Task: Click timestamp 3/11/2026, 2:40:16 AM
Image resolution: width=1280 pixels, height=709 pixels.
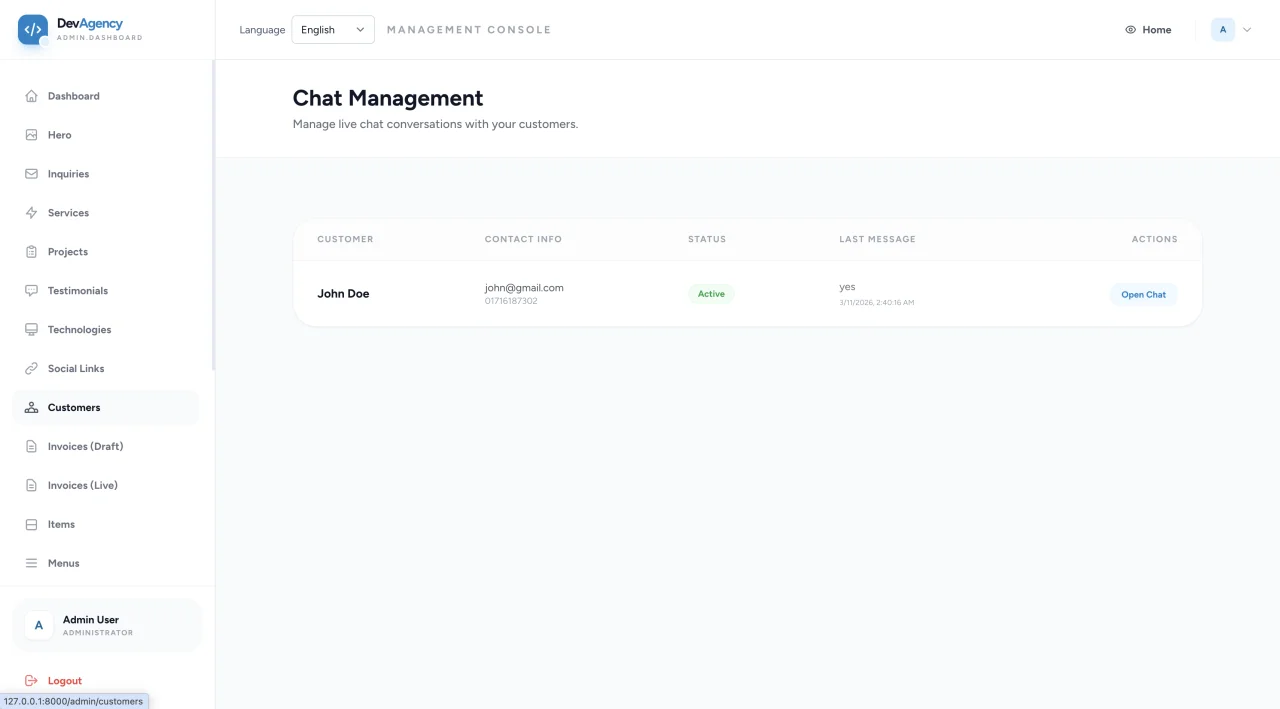Action: (x=877, y=302)
